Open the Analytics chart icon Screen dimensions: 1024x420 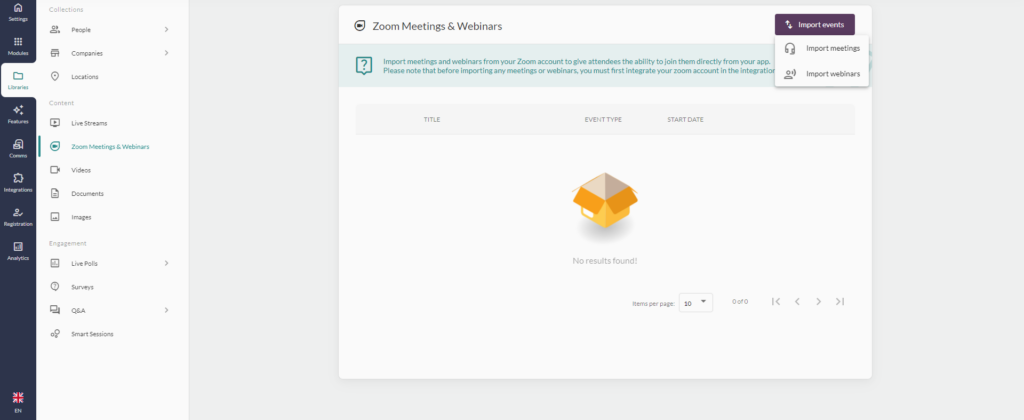[x=18, y=250]
